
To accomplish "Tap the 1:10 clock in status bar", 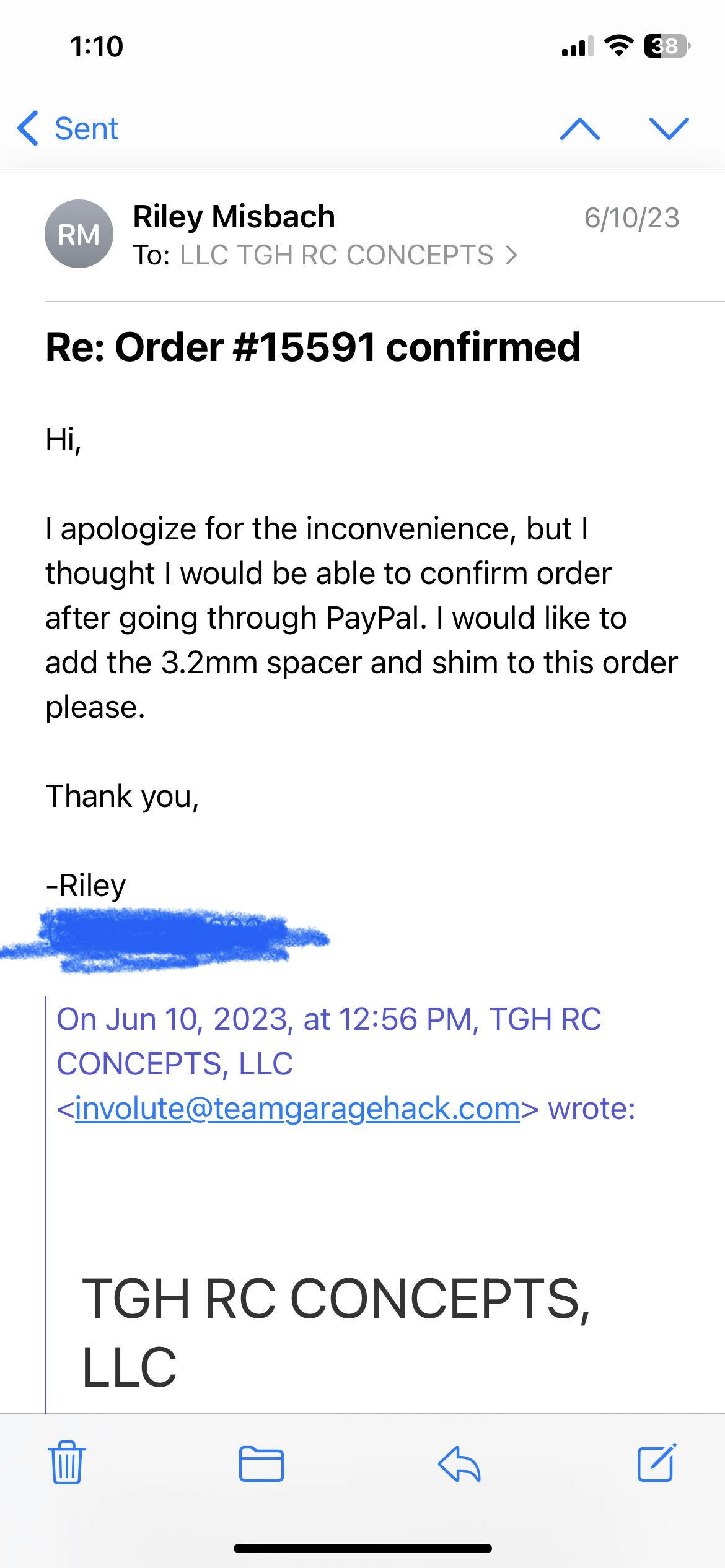I will [x=97, y=46].
